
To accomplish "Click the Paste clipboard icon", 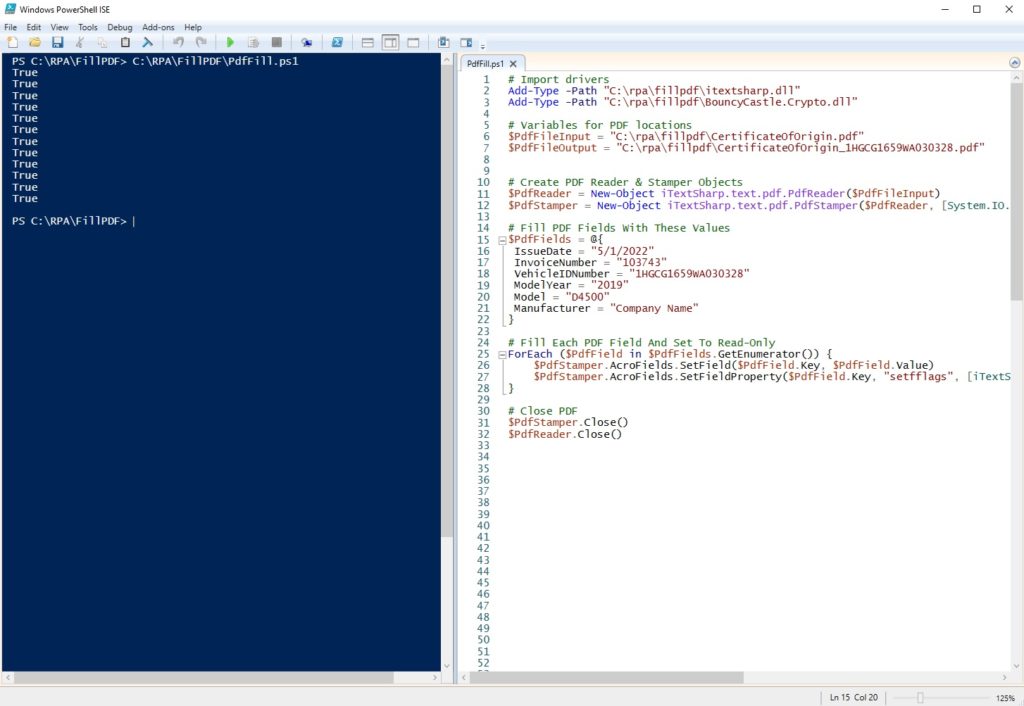I will click(125, 42).
